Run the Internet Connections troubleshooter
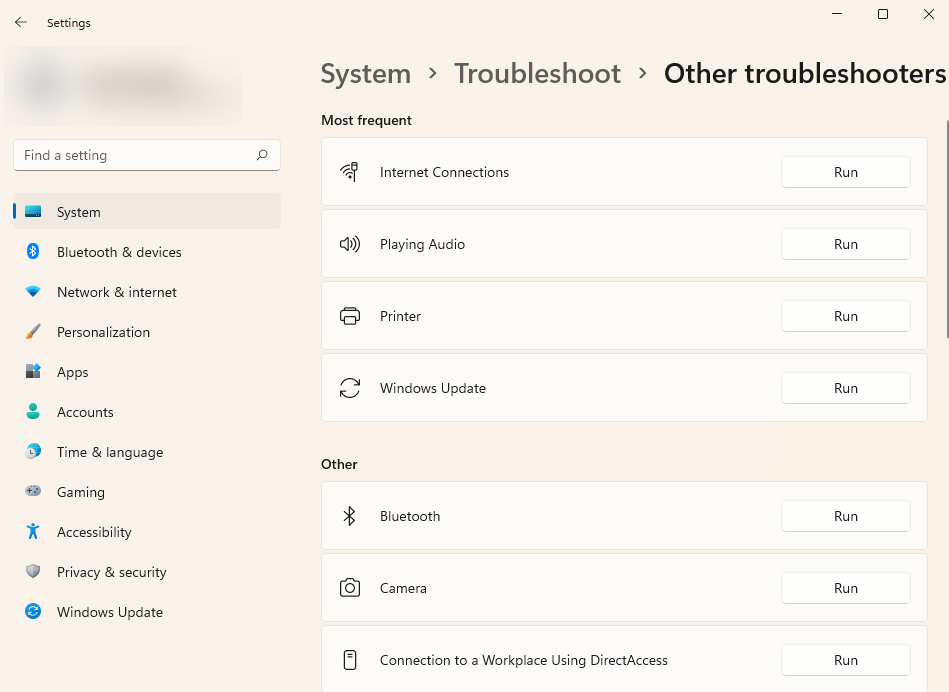Screen dimensions: 949x692 pos(845,172)
